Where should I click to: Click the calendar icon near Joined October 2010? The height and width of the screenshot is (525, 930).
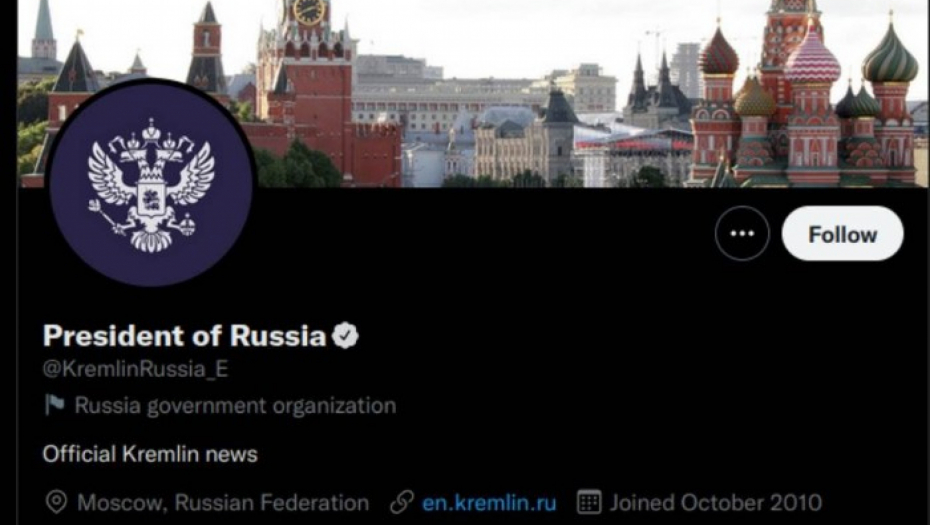pyautogui.click(x=589, y=502)
